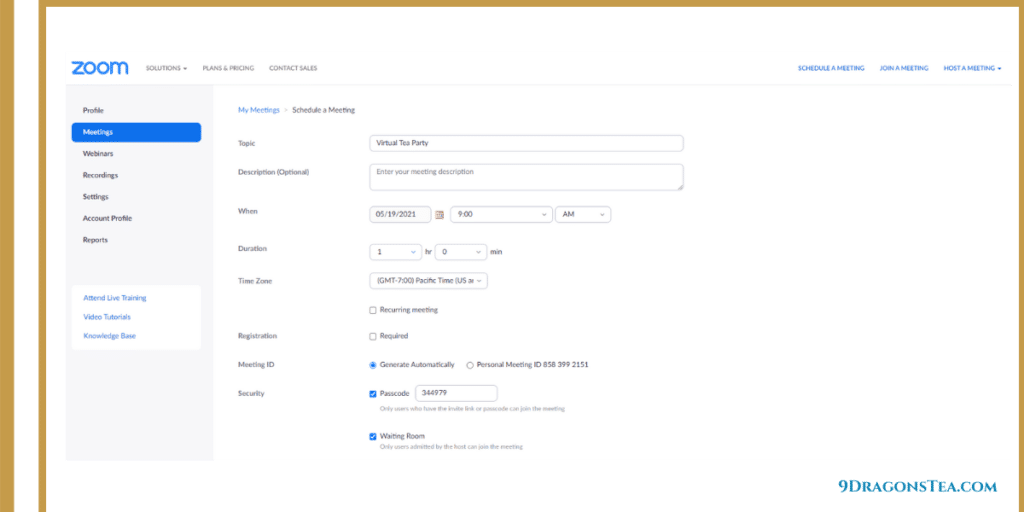Expand the duration minutes dropdown
The image size is (1024, 512).
(461, 252)
